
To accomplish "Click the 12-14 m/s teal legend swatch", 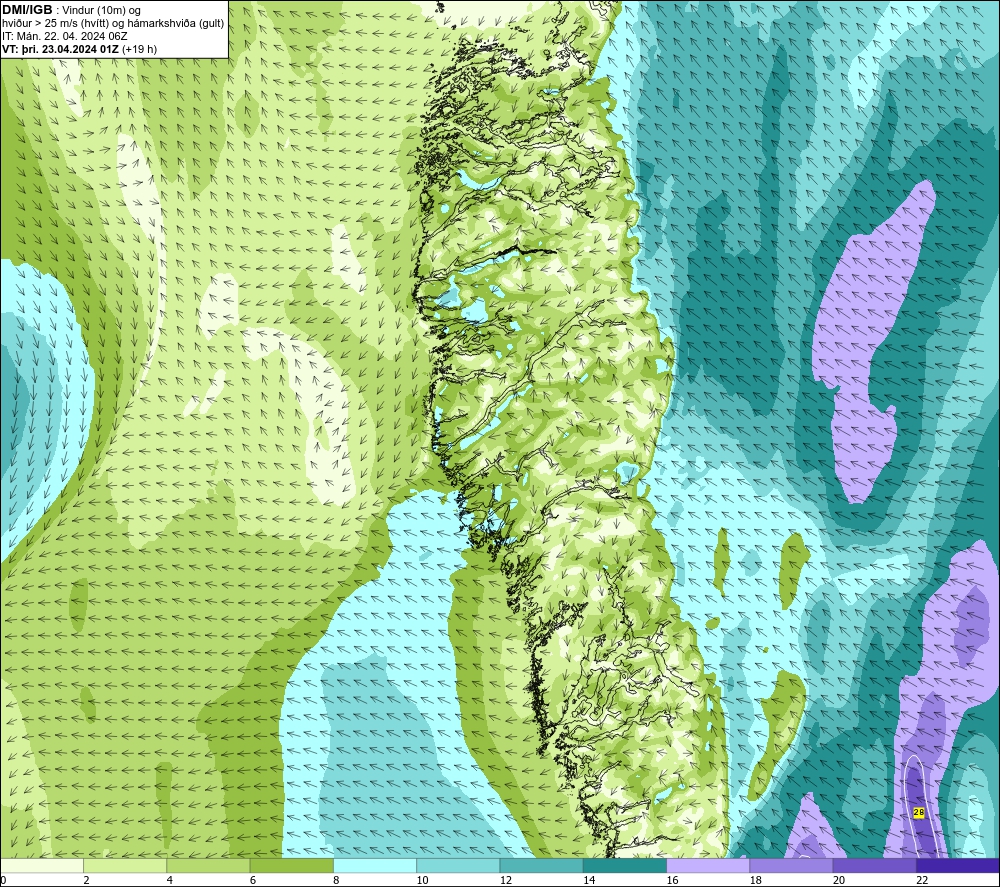I will pyautogui.click(x=541, y=865).
